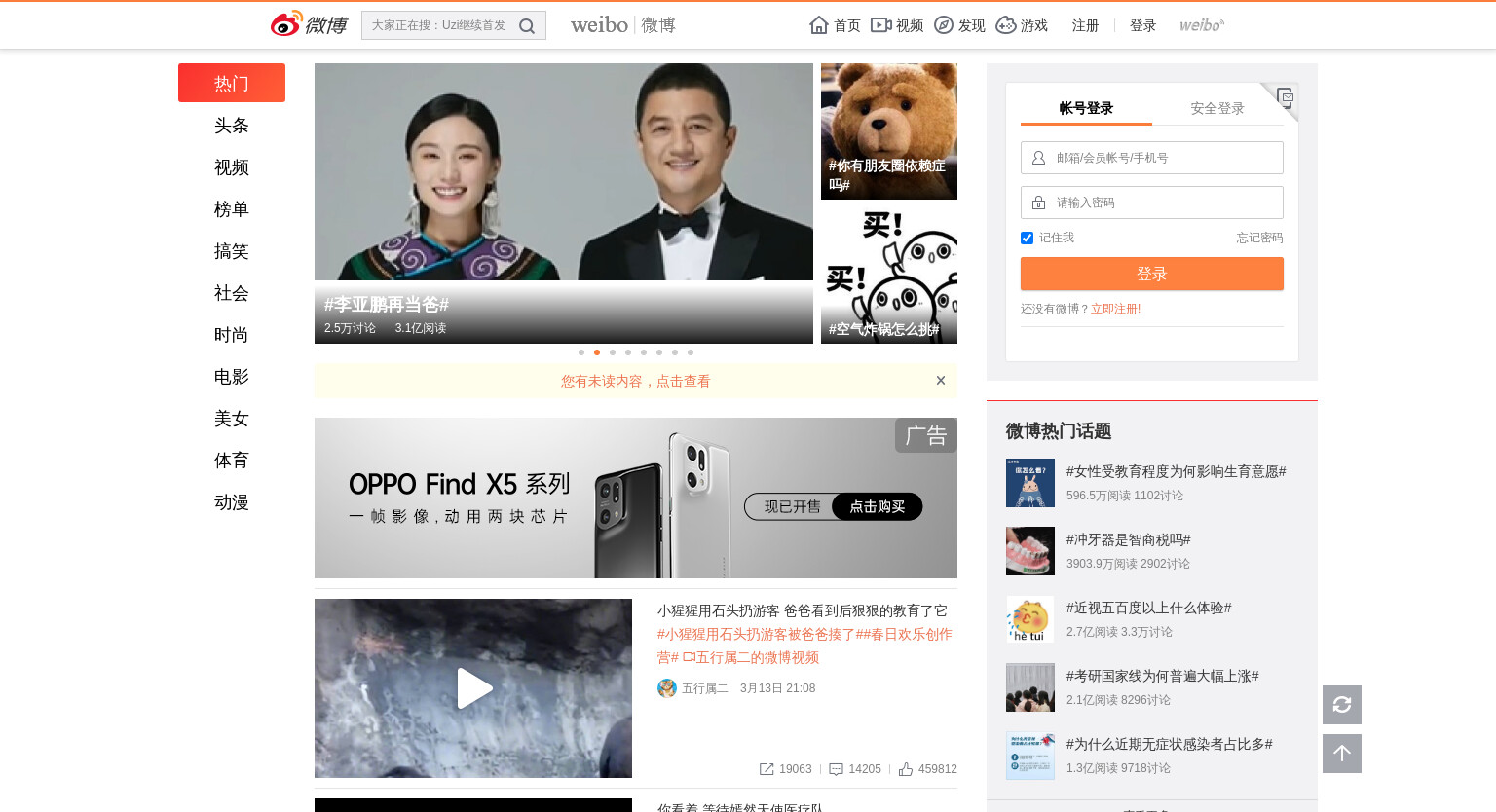Click the 点击购买 ad button

pyautogui.click(x=878, y=506)
